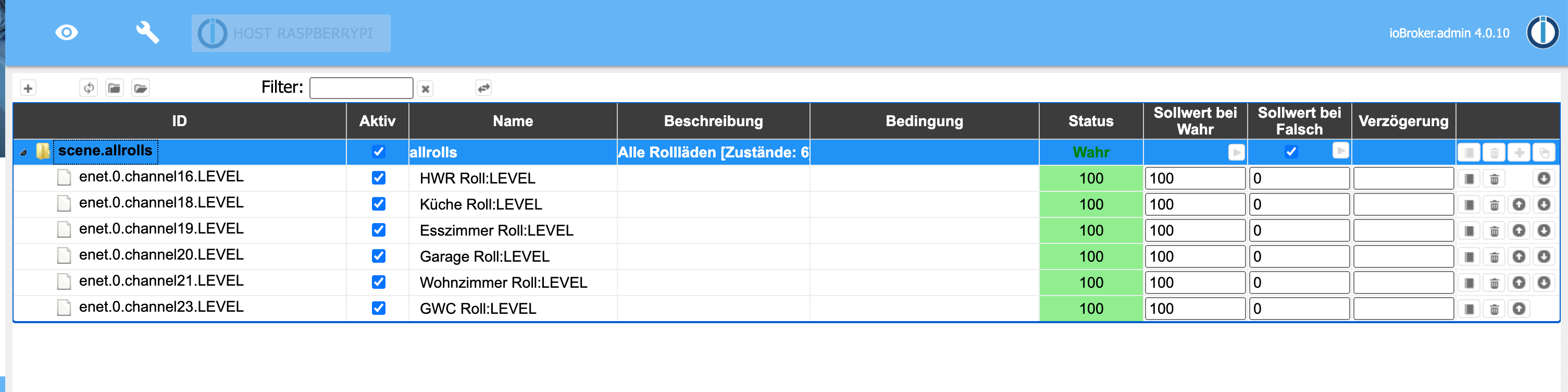Uncheck Aktiv for the allrolls scene

tap(379, 152)
